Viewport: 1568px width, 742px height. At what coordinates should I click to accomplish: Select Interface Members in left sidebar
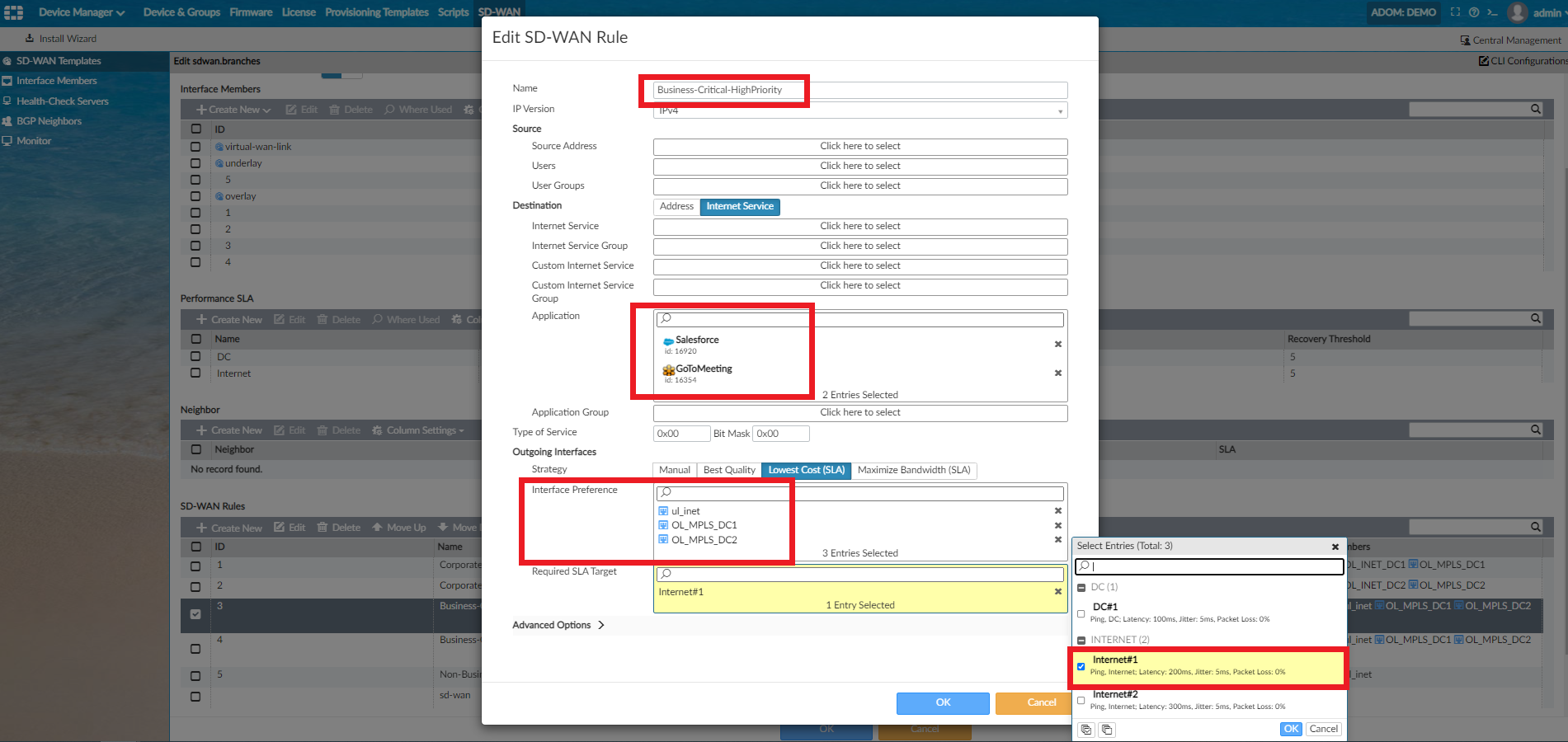click(54, 80)
